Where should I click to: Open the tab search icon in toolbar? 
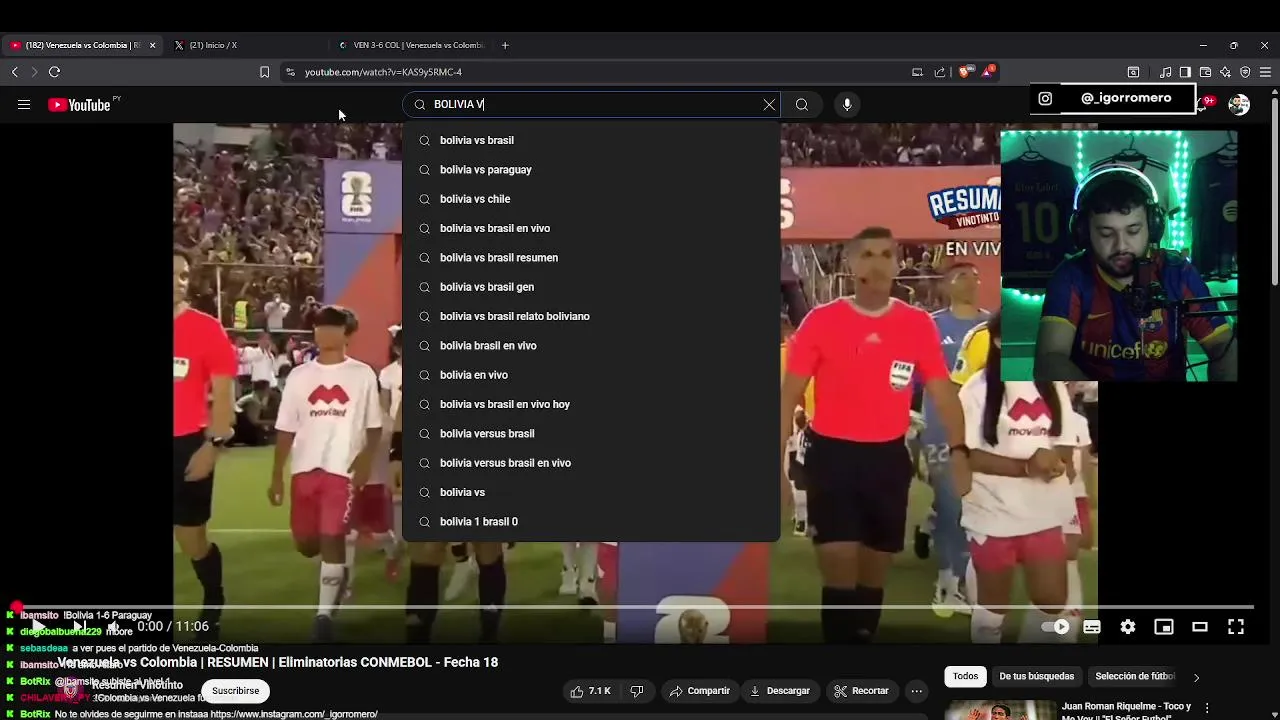coord(1133,72)
